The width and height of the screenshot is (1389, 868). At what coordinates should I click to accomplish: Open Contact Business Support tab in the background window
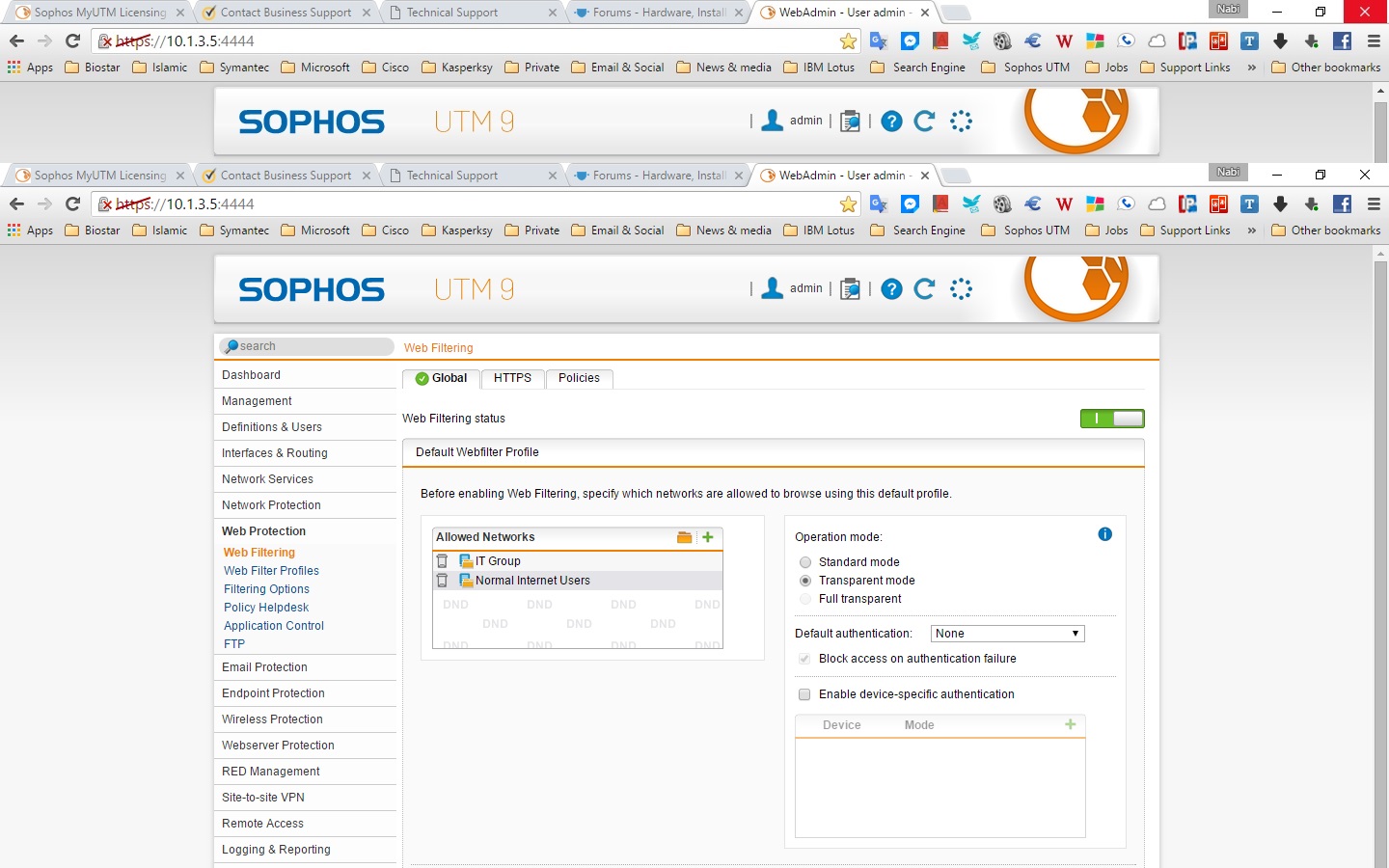tap(286, 13)
